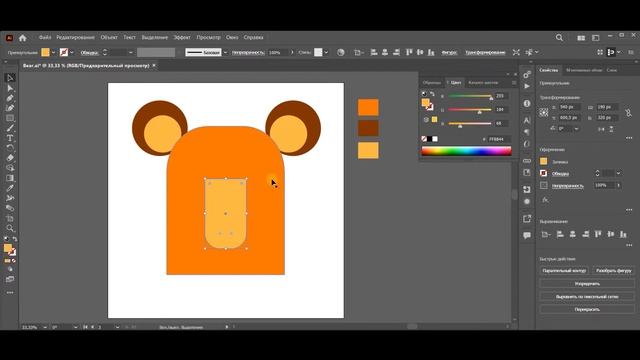This screenshot has width=640, height=360.
Task: Open the Paragraph panel icon in dock
Action: (x=527, y=132)
